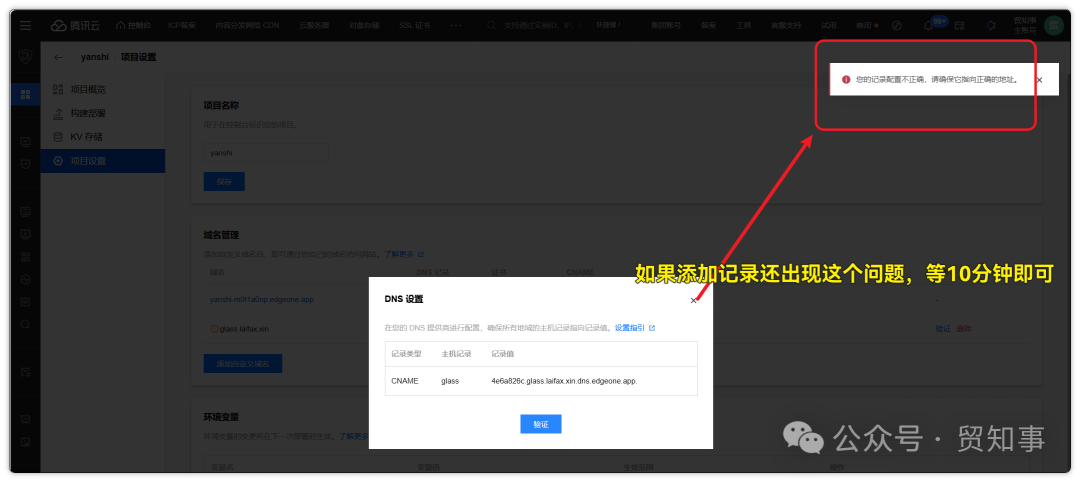Viewport: 1080px width, 482px height.
Task: Click yanshi in the breadcrumb
Action: 94,57
